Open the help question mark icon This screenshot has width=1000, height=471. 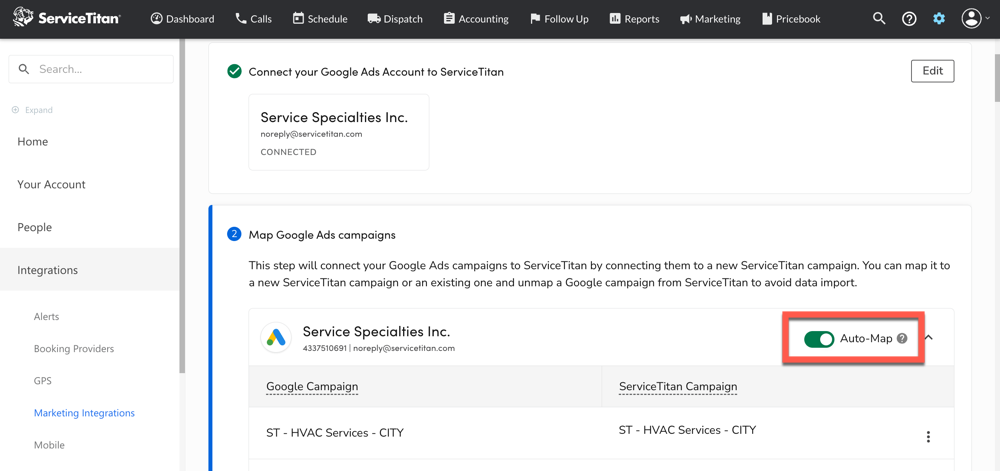pos(909,19)
